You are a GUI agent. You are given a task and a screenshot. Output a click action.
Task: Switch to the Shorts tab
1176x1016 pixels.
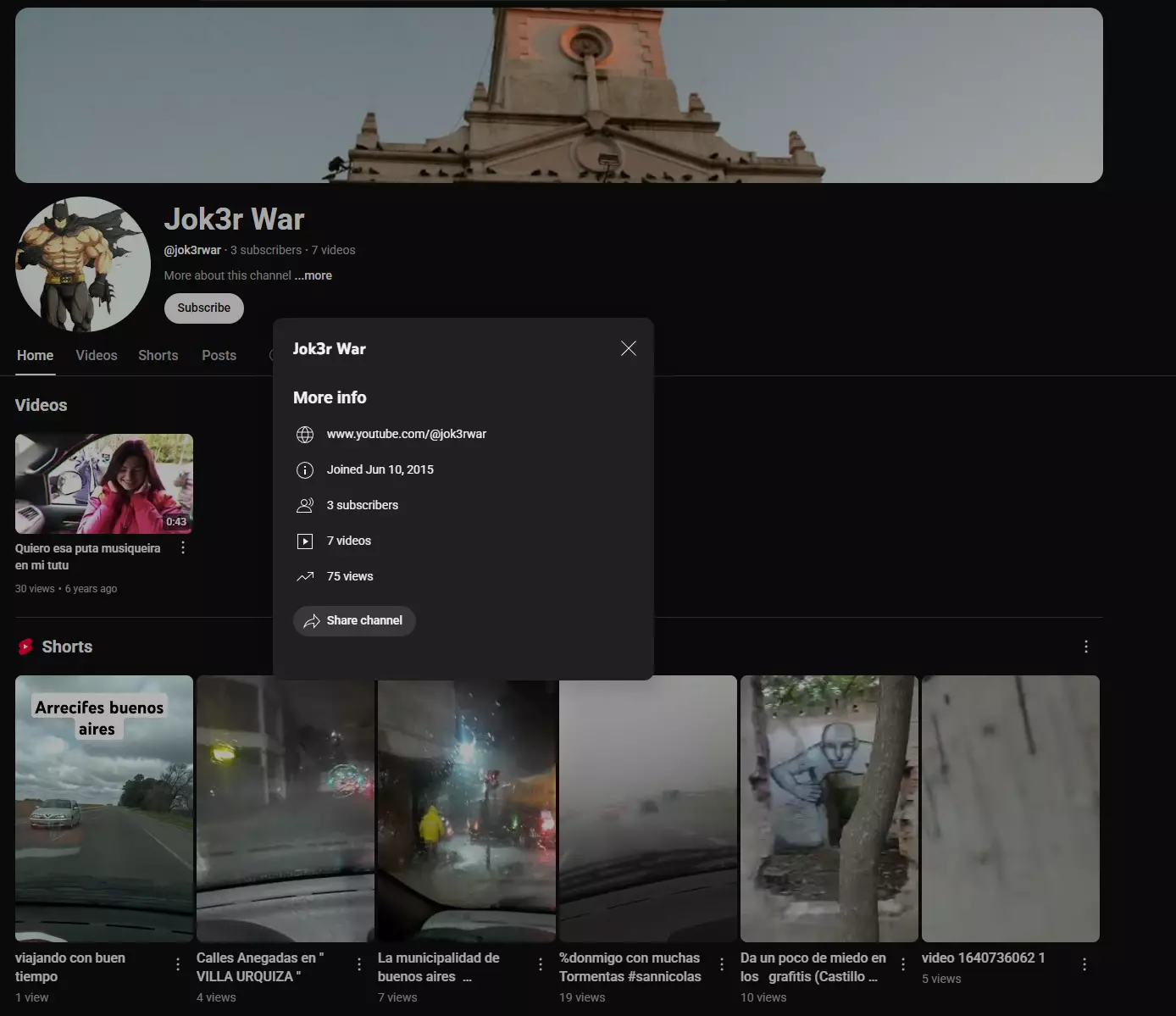158,356
